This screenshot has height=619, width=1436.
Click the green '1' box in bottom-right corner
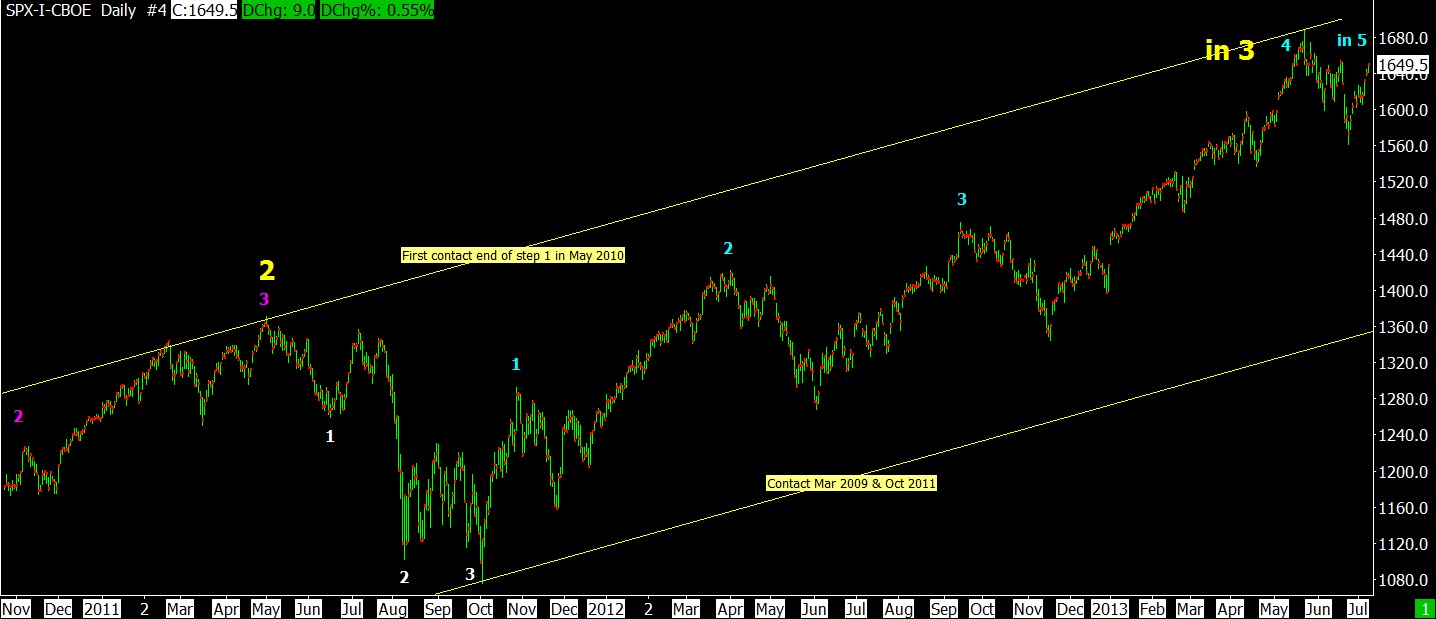1424,608
